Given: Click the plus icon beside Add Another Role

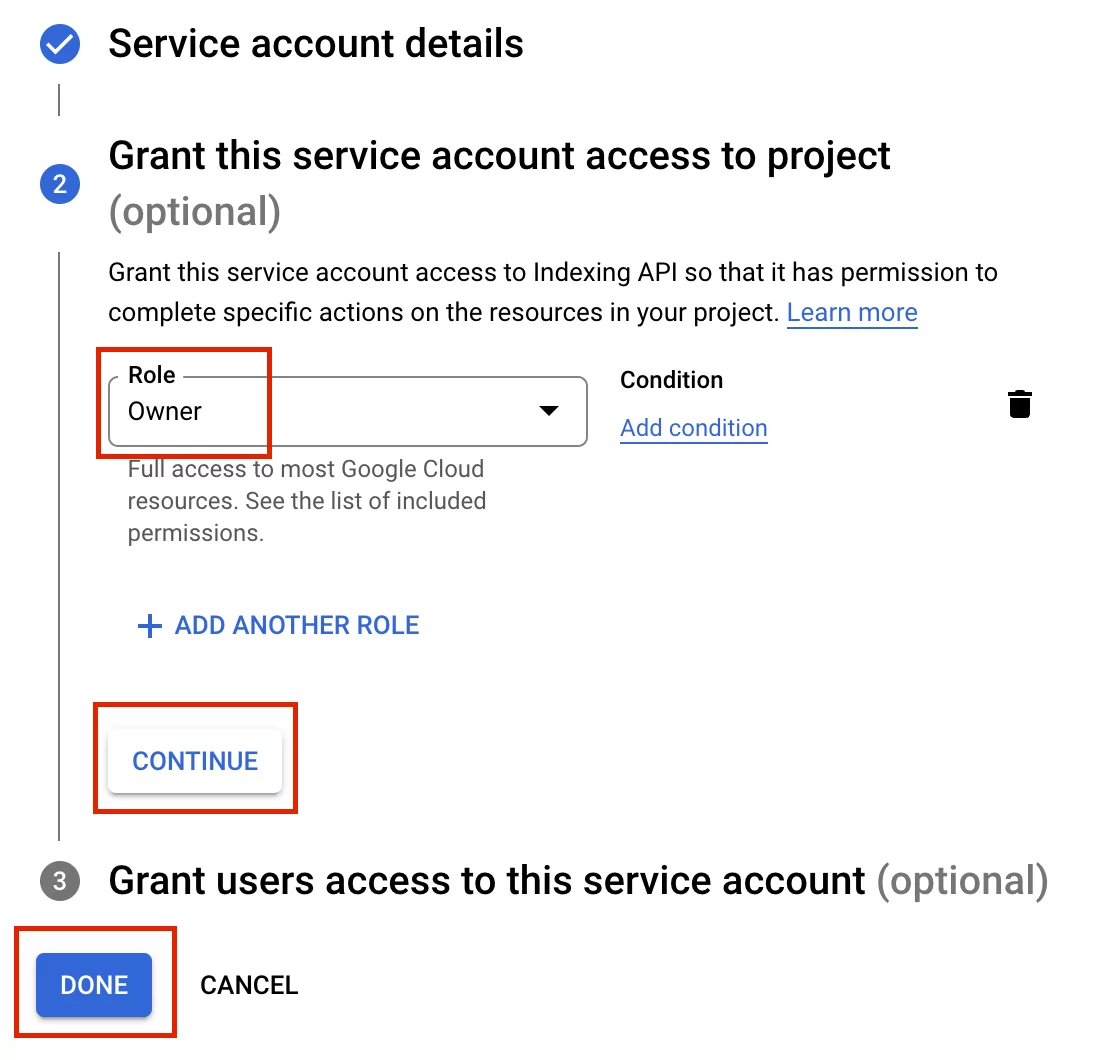Looking at the screenshot, I should coord(149,626).
